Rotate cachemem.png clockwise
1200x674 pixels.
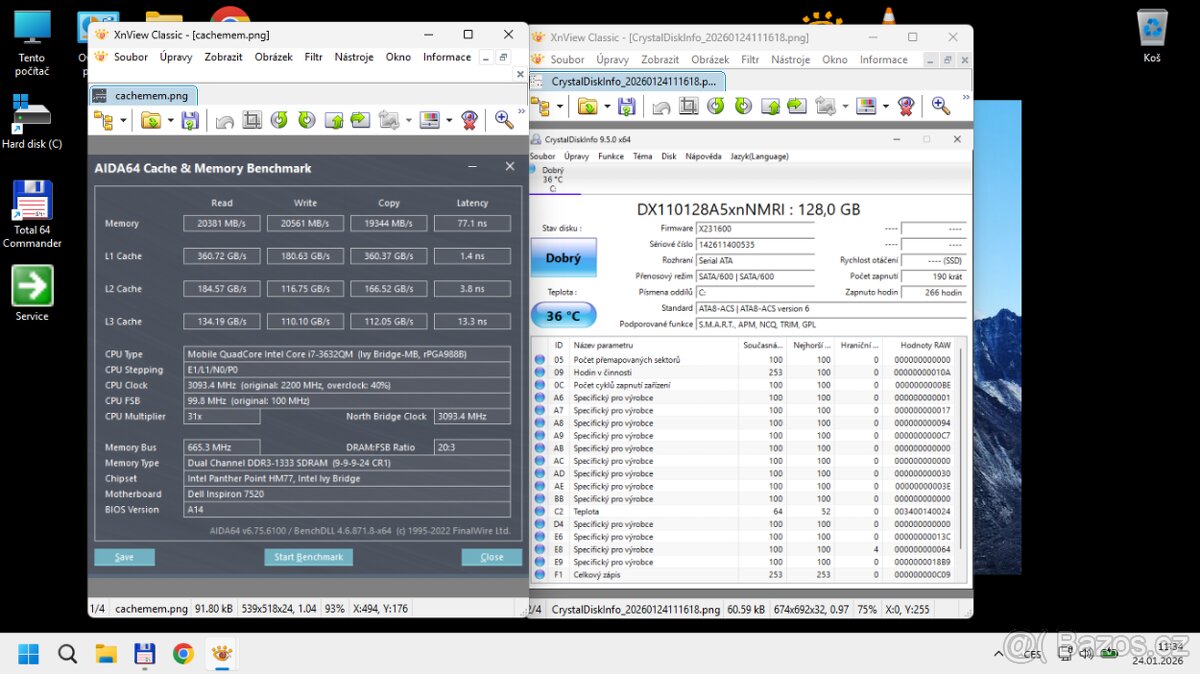coord(305,119)
